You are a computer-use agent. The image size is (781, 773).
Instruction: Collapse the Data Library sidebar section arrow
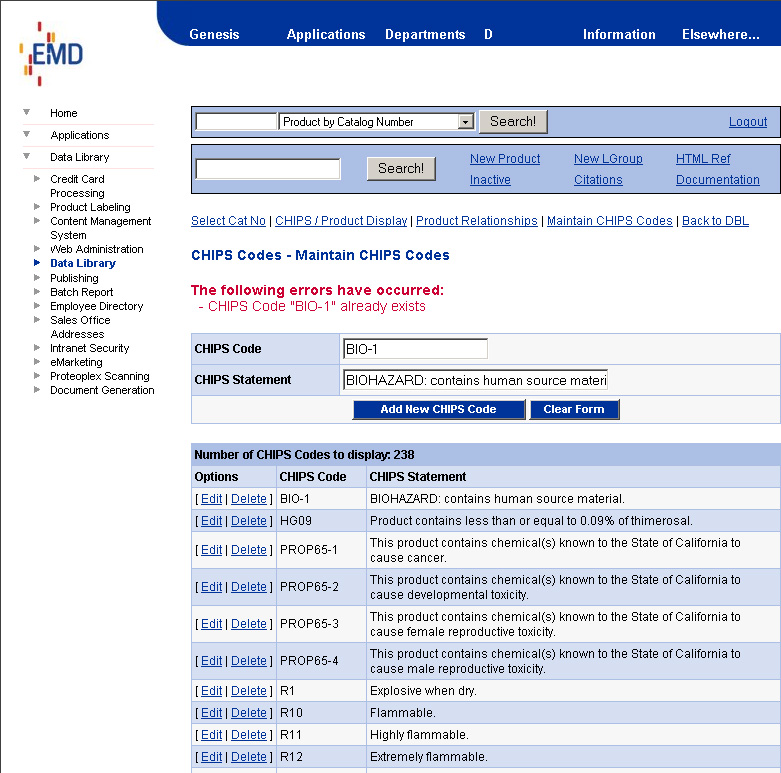click(27, 156)
